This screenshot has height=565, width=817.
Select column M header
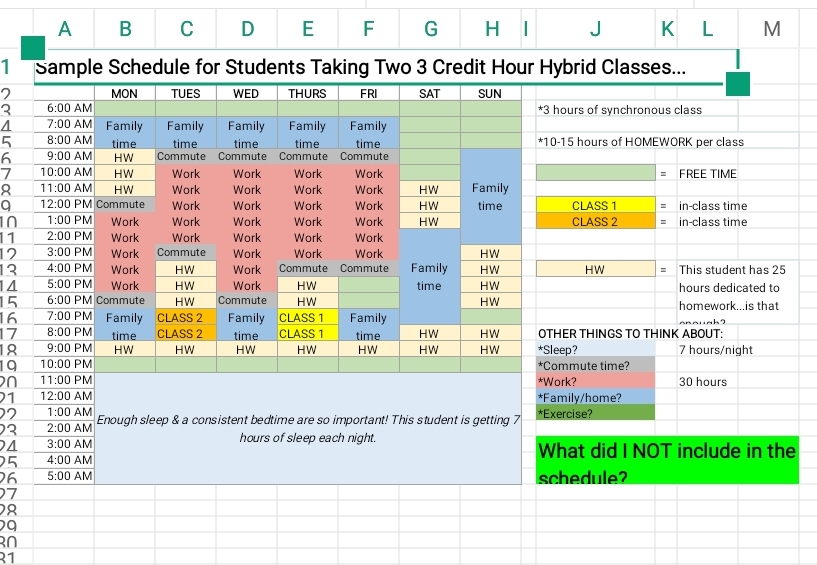tap(771, 29)
